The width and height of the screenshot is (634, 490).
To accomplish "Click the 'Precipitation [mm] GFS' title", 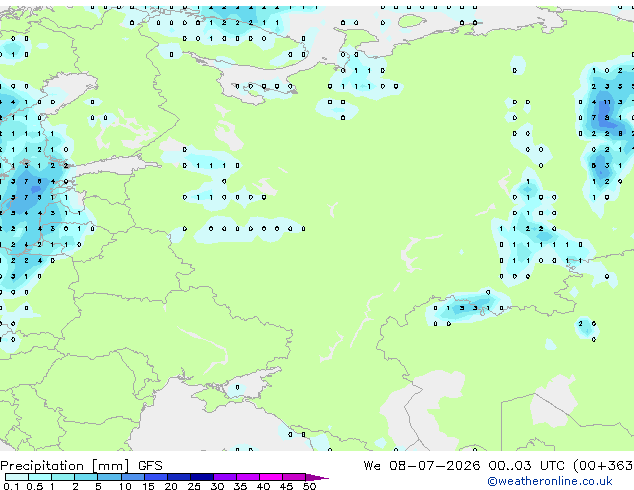I will (x=81, y=466).
